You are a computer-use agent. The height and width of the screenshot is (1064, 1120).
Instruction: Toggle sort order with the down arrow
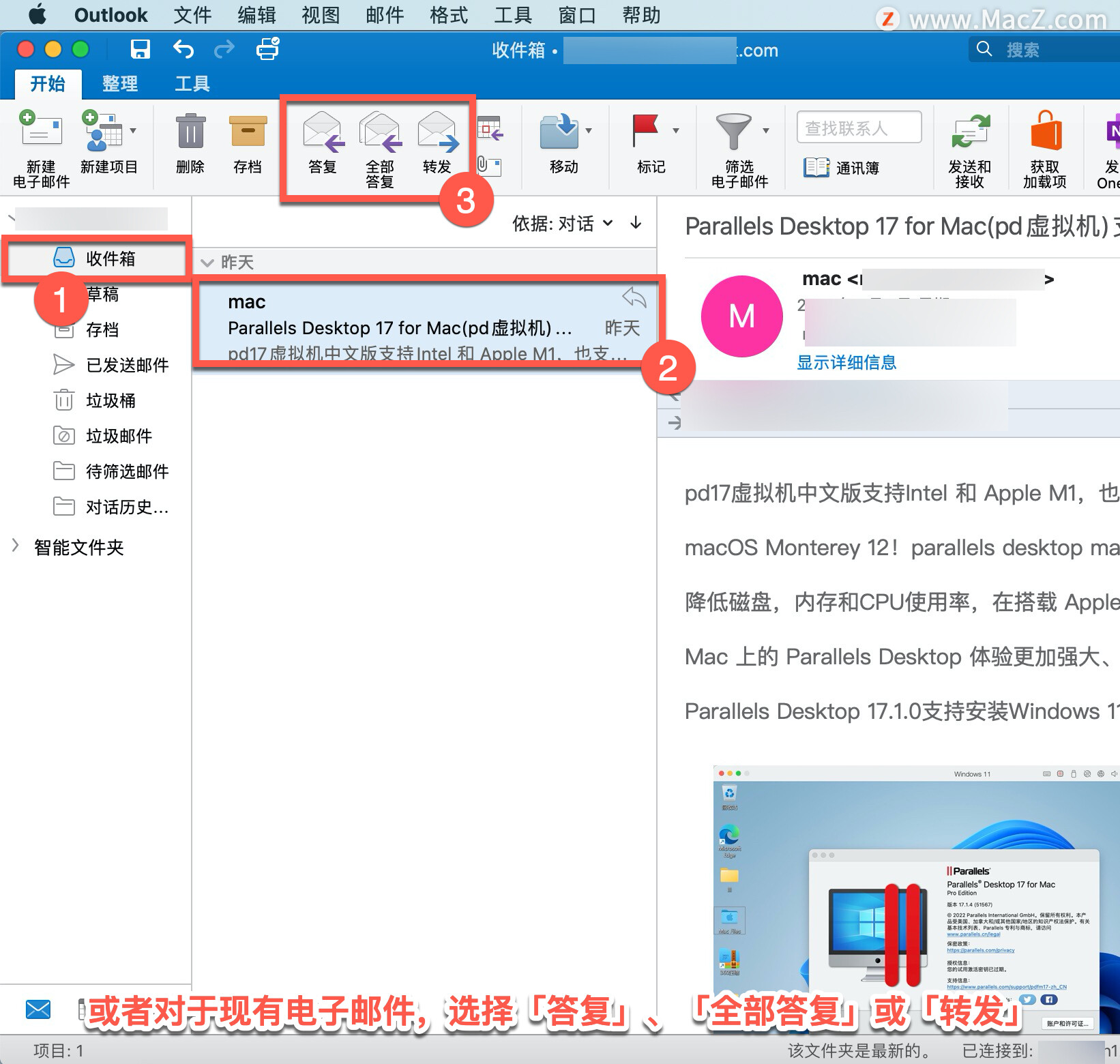636,222
